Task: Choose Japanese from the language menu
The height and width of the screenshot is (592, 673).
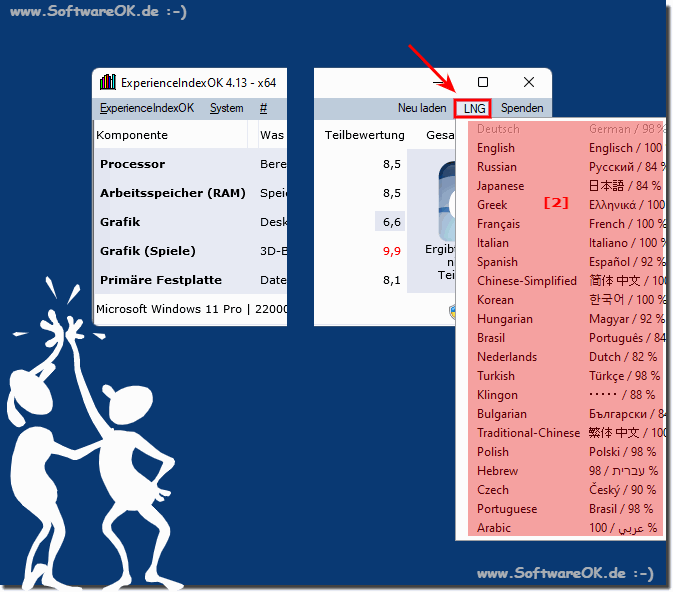Action: (x=567, y=186)
